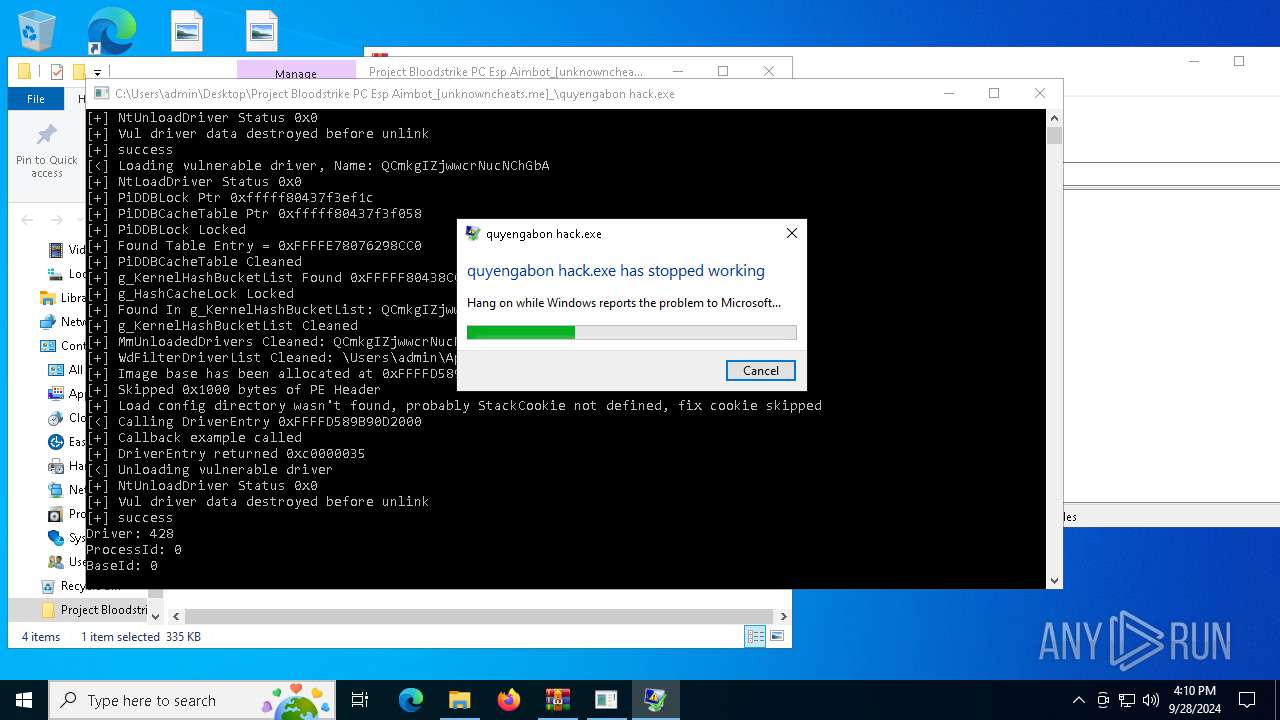Click the Appearance item icon in the navigation pane

pos(56,394)
